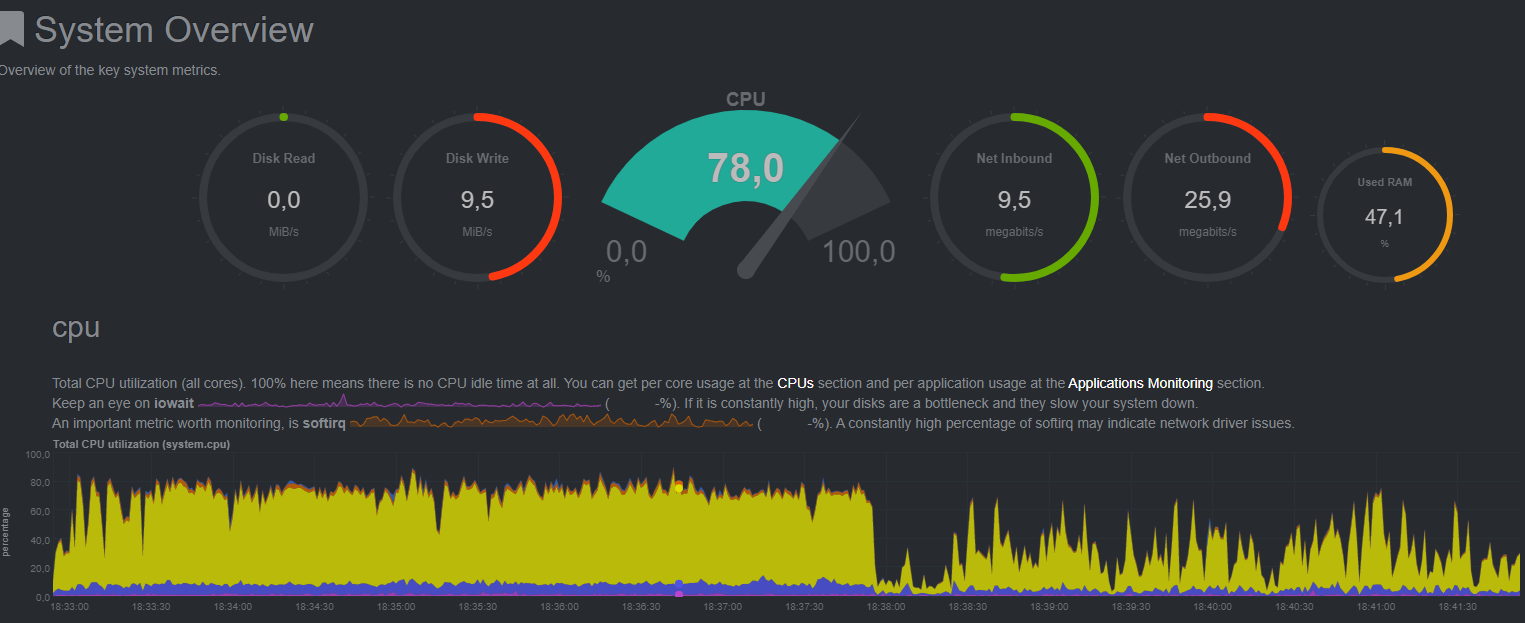Open the Net Inbound gauge
Viewport: 1525px width, 623px height.
point(1014,199)
